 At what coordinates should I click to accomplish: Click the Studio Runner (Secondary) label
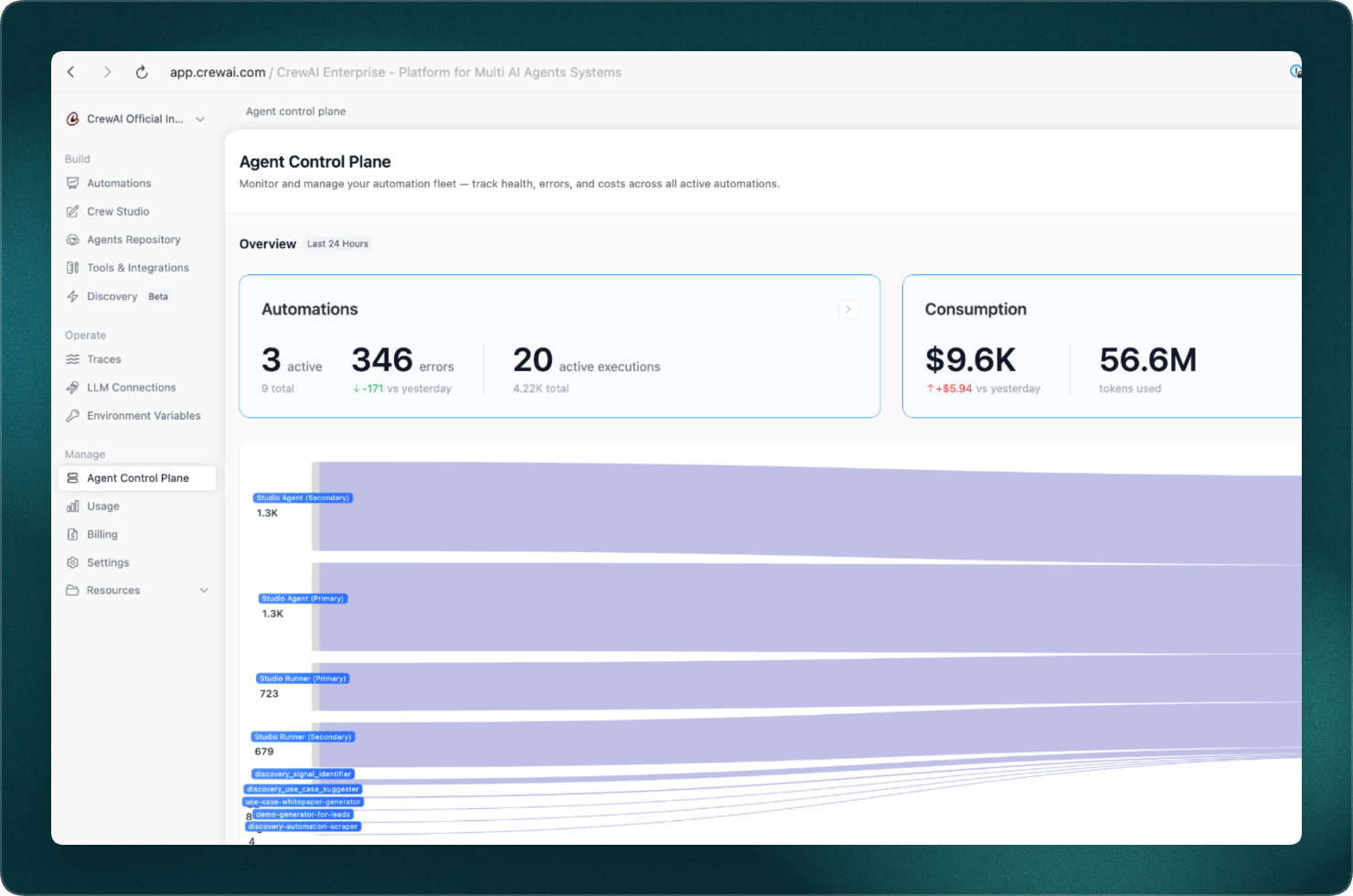tap(303, 737)
